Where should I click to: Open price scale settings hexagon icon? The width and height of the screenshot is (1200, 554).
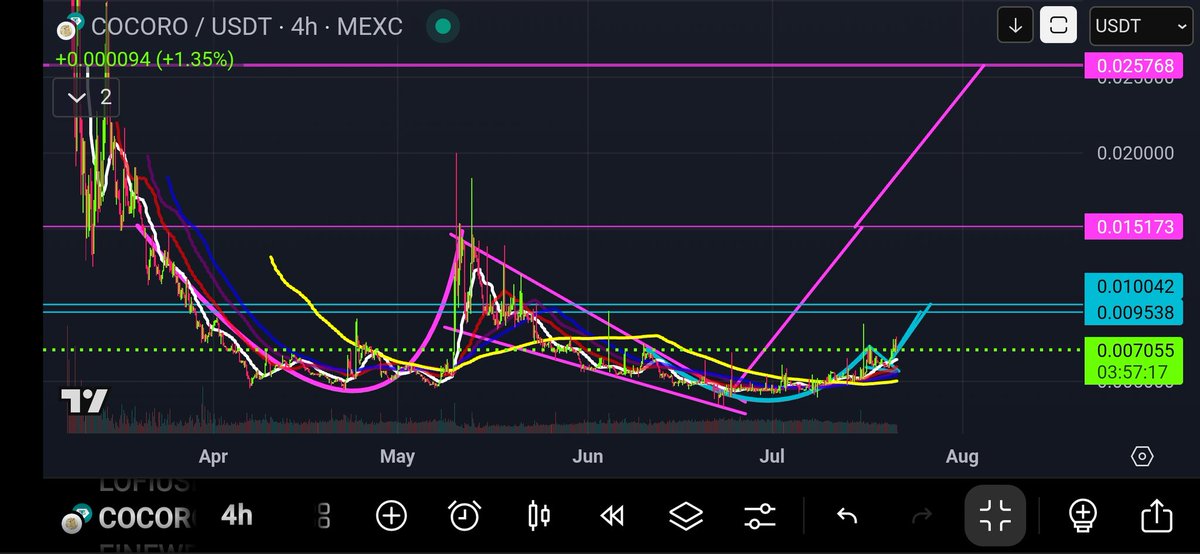pos(1141,457)
